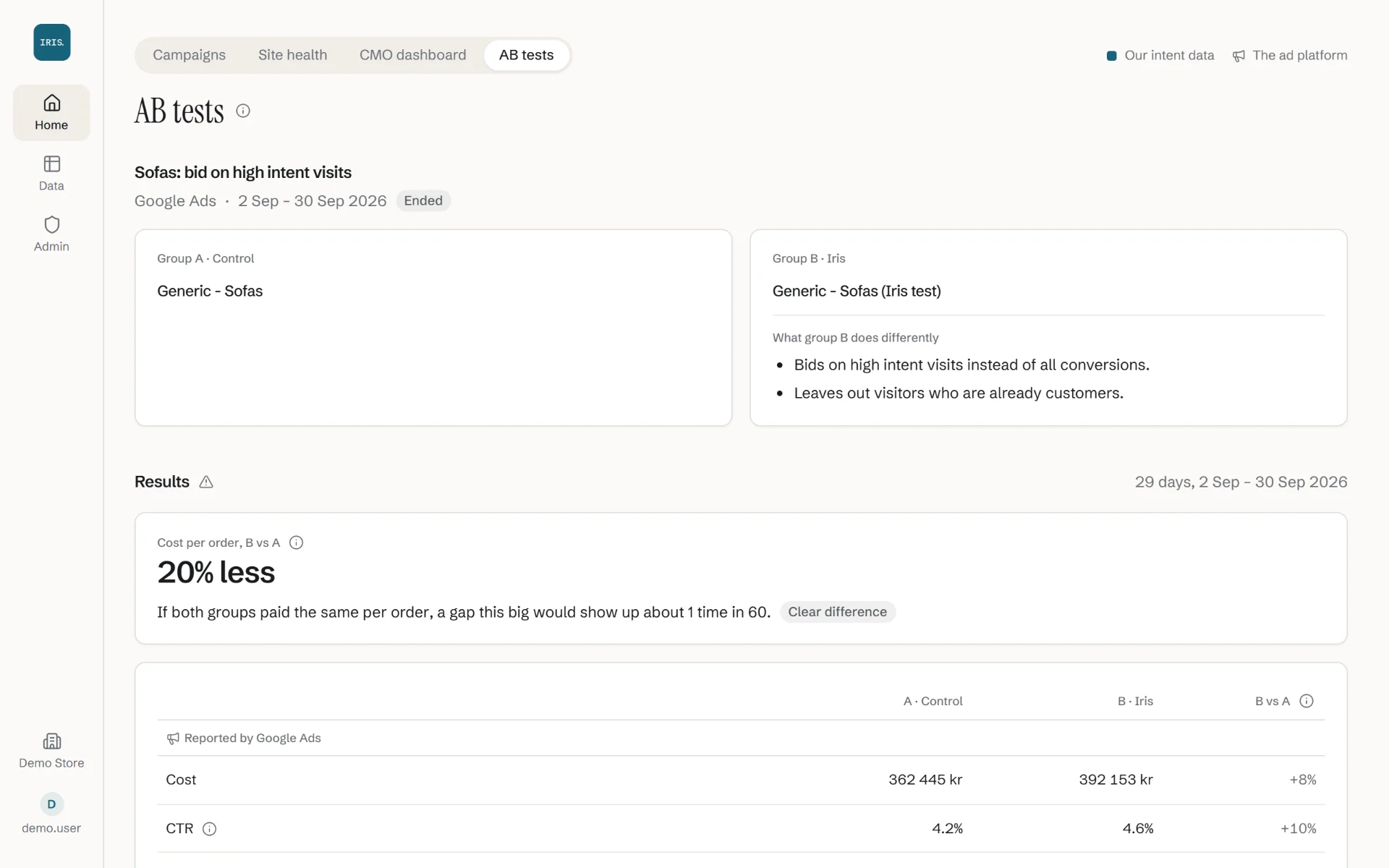Click Generic - Sofas (Iris test) campaign name

[x=857, y=291]
